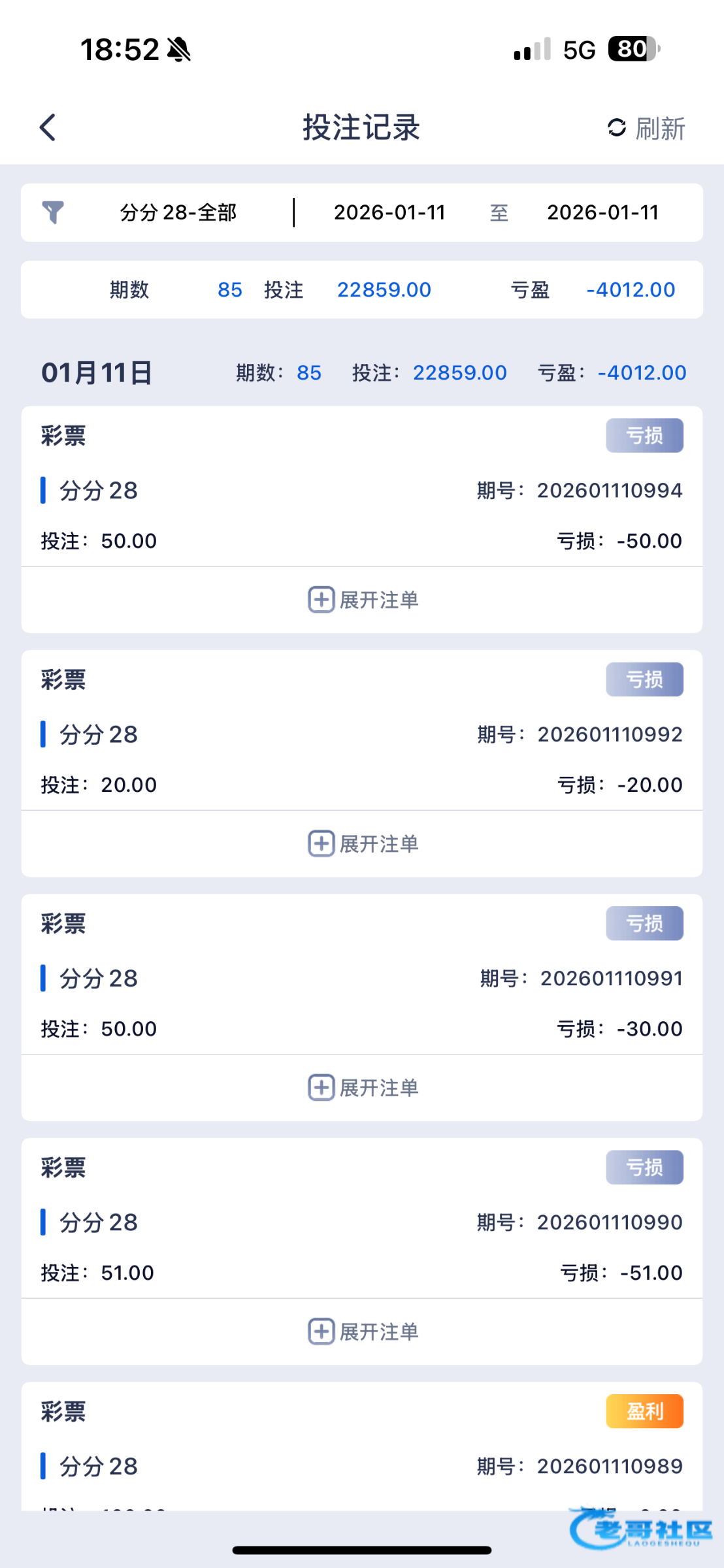Click plus icon for period 202601110994
The width and height of the screenshot is (724, 1568).
(321, 599)
